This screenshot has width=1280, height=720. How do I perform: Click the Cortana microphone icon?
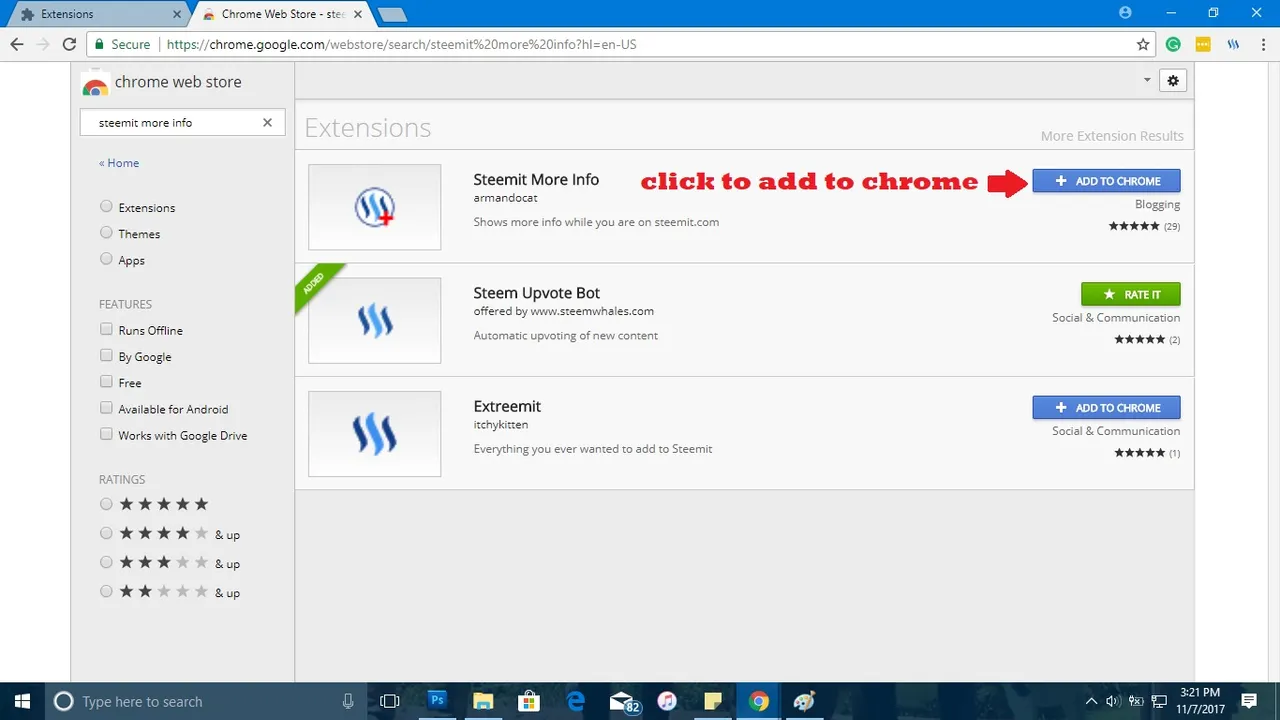coord(348,701)
